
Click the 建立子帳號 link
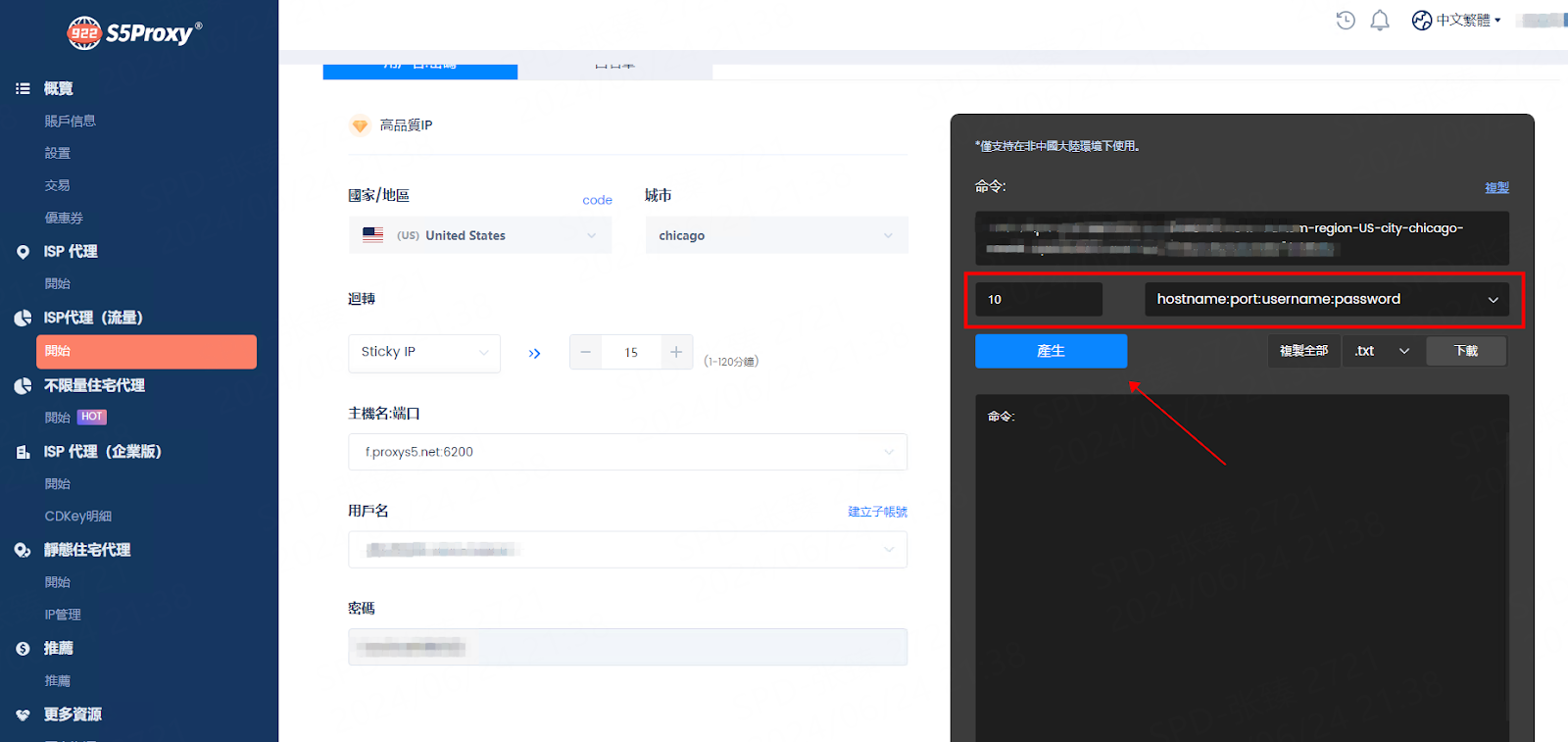click(x=877, y=512)
